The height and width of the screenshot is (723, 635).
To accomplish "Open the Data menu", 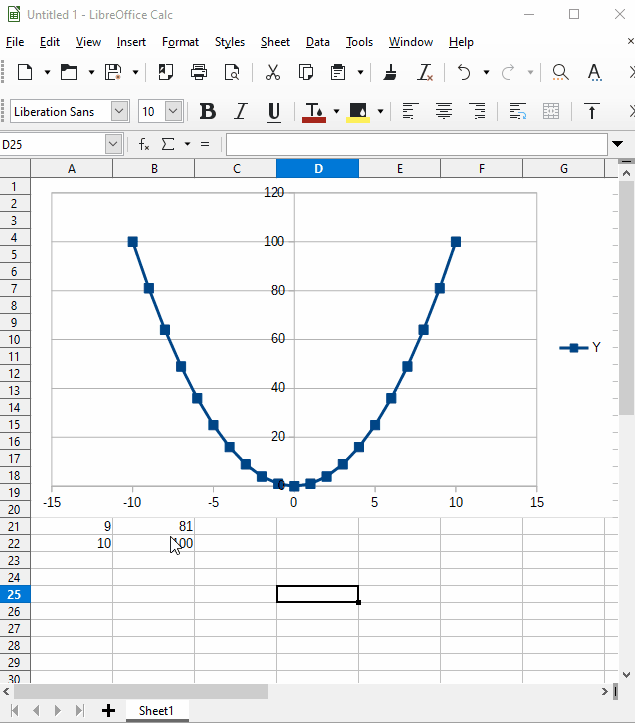I will pos(318,42).
